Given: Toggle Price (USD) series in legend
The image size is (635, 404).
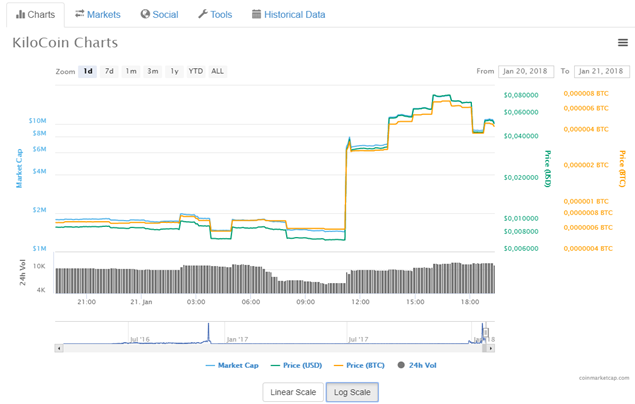Looking at the screenshot, I should [296, 365].
